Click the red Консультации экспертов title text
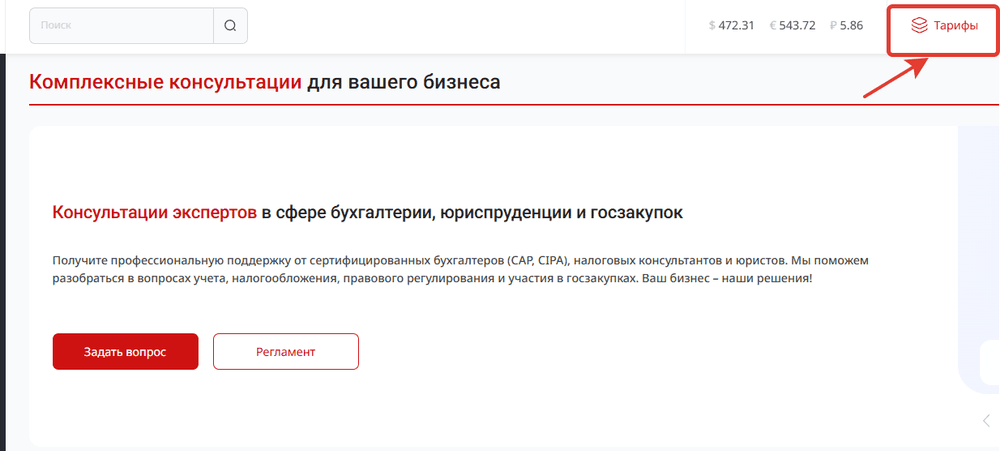The image size is (1000, 451). pyautogui.click(x=154, y=213)
